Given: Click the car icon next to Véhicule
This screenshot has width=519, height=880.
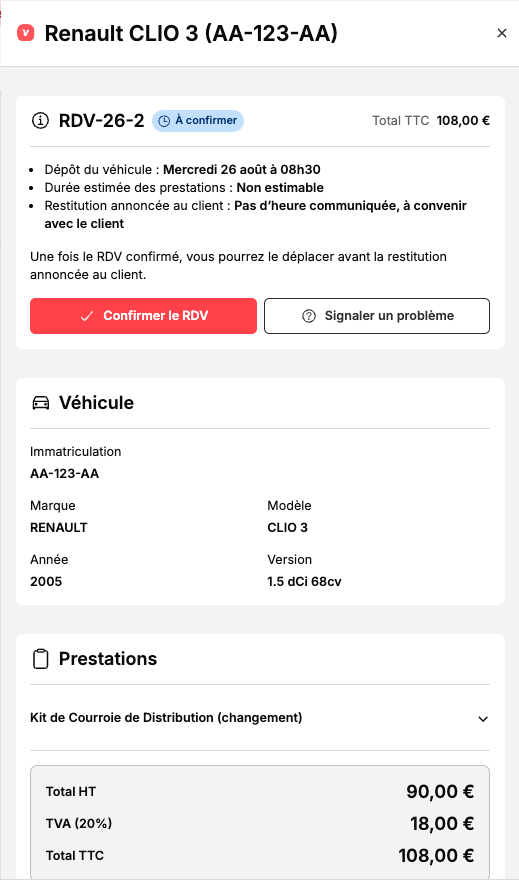Looking at the screenshot, I should coord(40,403).
